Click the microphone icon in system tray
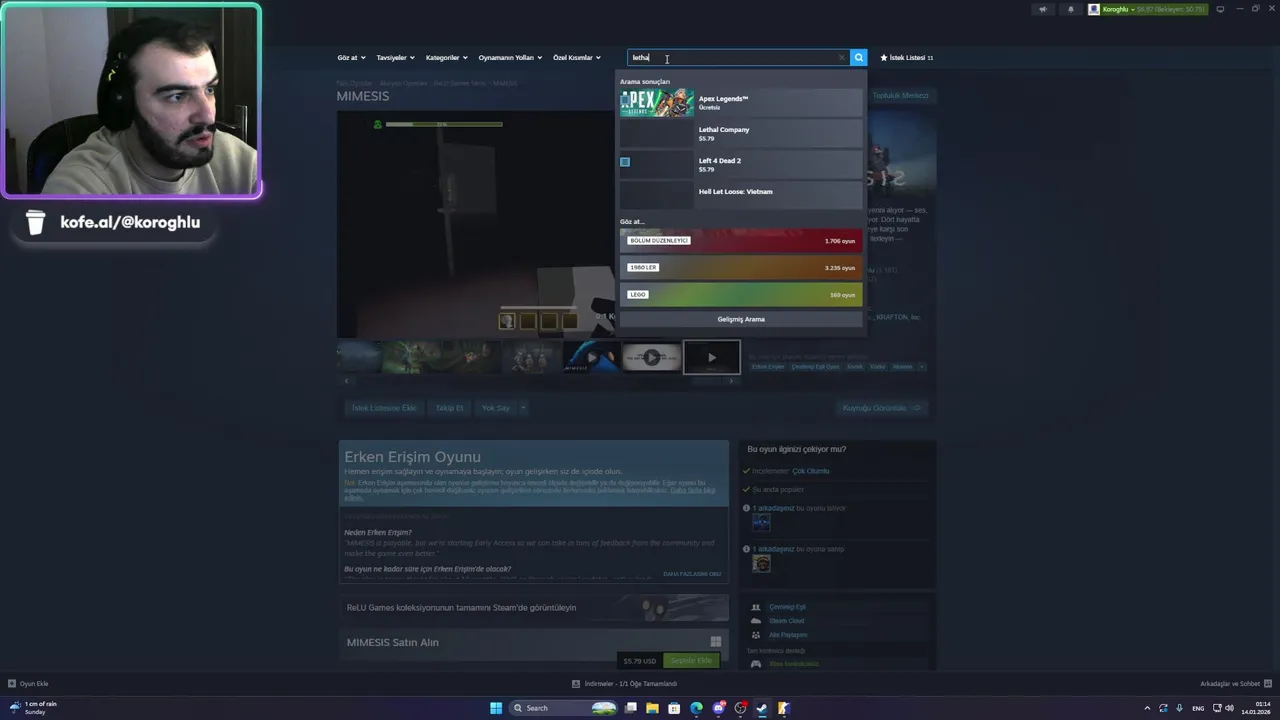1280x720 pixels. 1180,708
